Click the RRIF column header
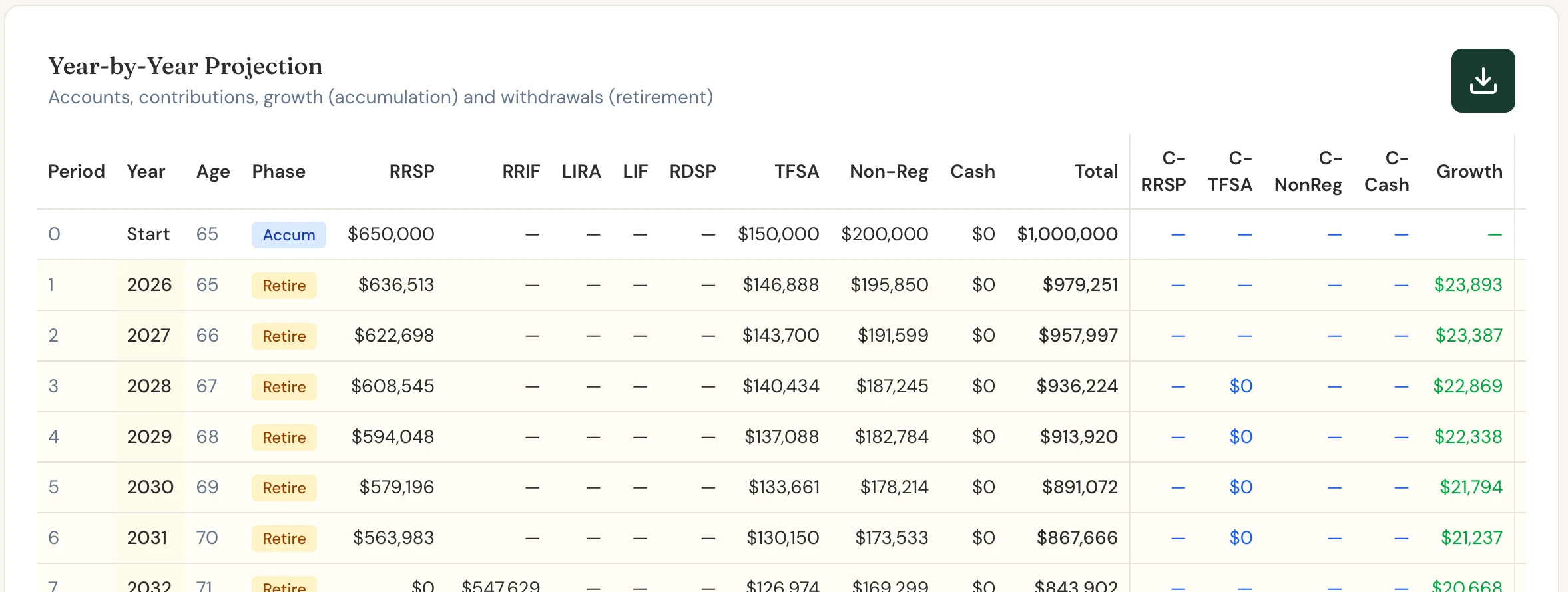 521,172
